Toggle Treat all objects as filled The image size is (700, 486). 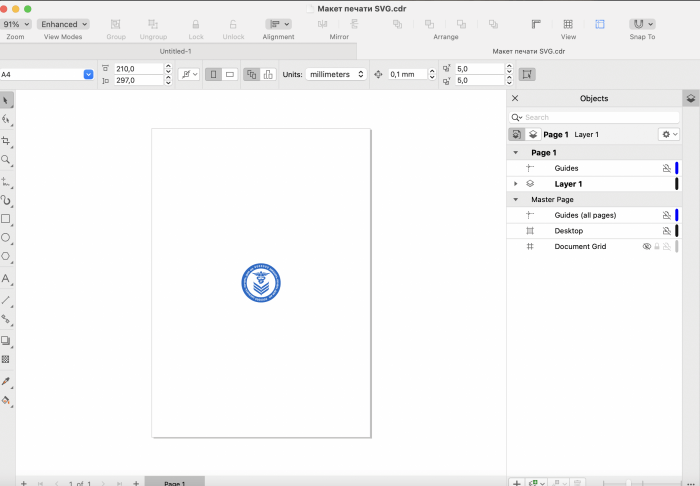click(x=527, y=75)
